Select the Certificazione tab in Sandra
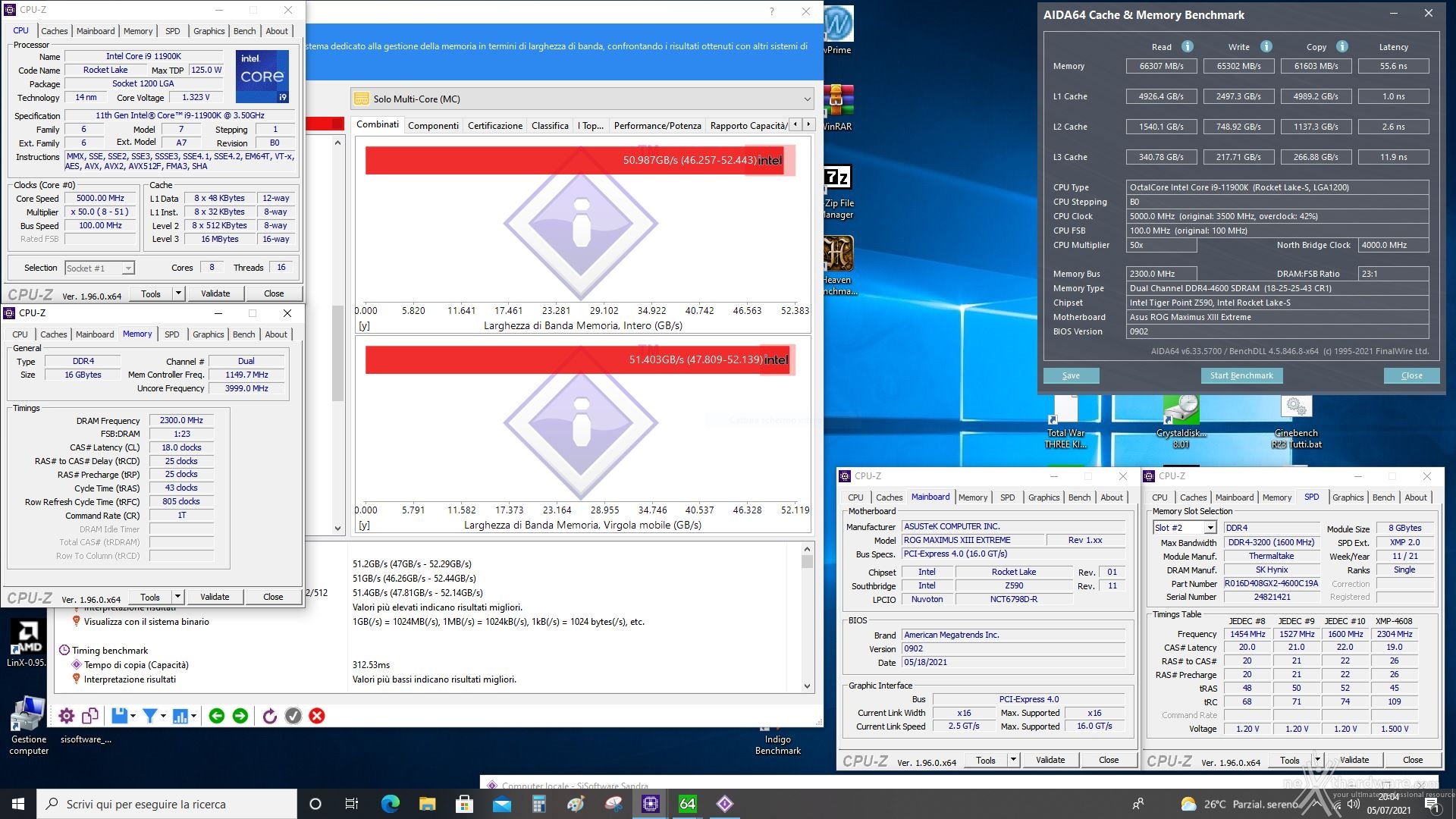 pos(495,125)
